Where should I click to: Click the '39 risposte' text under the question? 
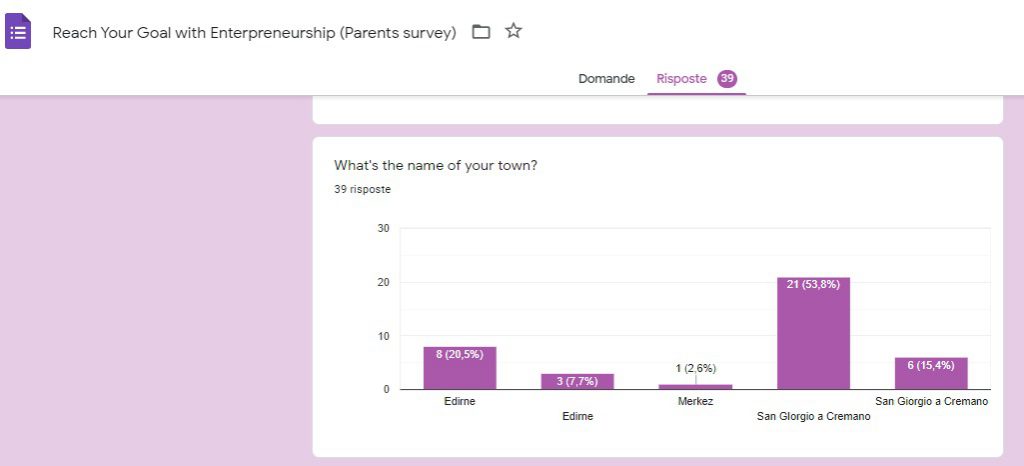[362, 189]
